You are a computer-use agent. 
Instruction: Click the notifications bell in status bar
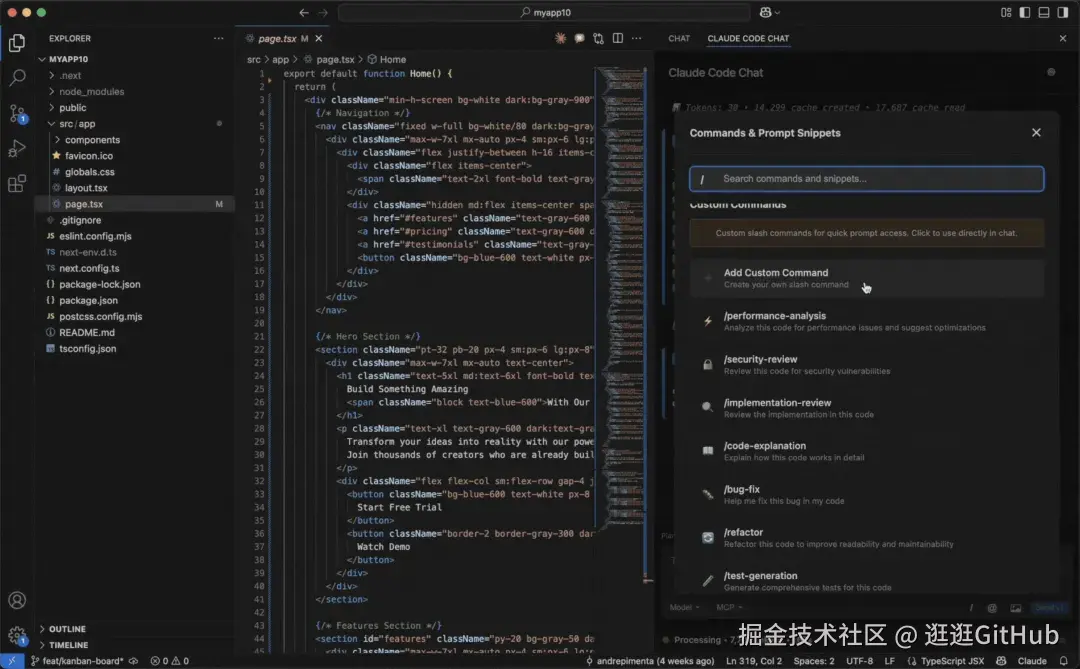click(1063, 661)
